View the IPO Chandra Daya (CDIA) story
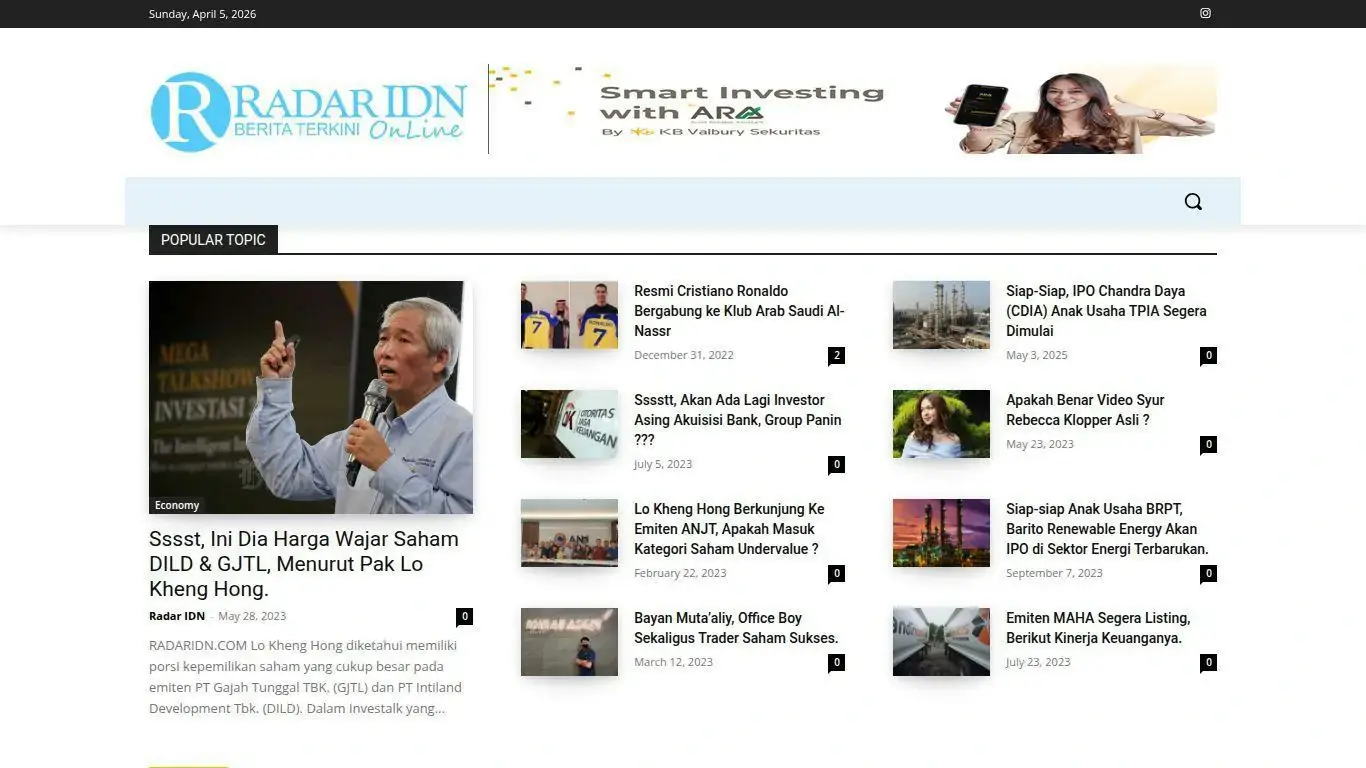The width and height of the screenshot is (1366, 768). [x=1106, y=310]
